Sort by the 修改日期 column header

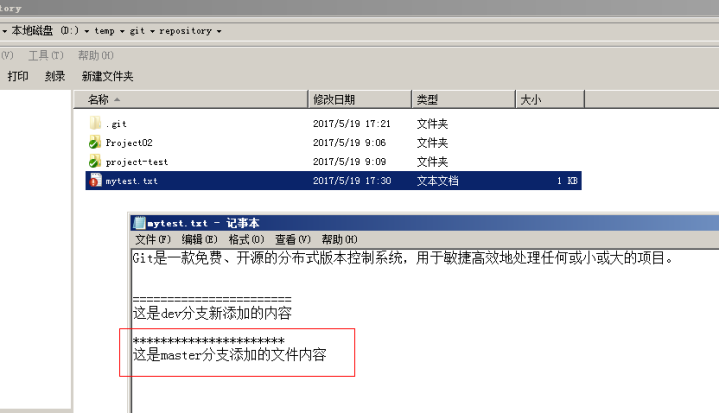(360, 100)
